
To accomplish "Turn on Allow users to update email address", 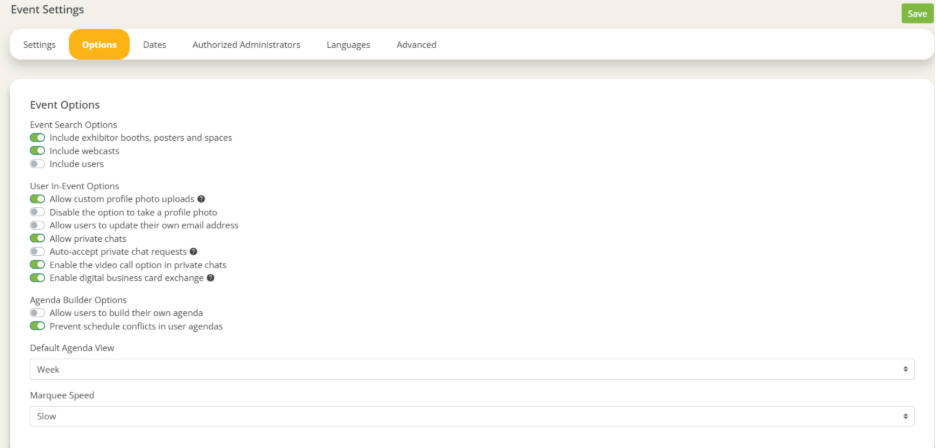I will coord(37,226).
